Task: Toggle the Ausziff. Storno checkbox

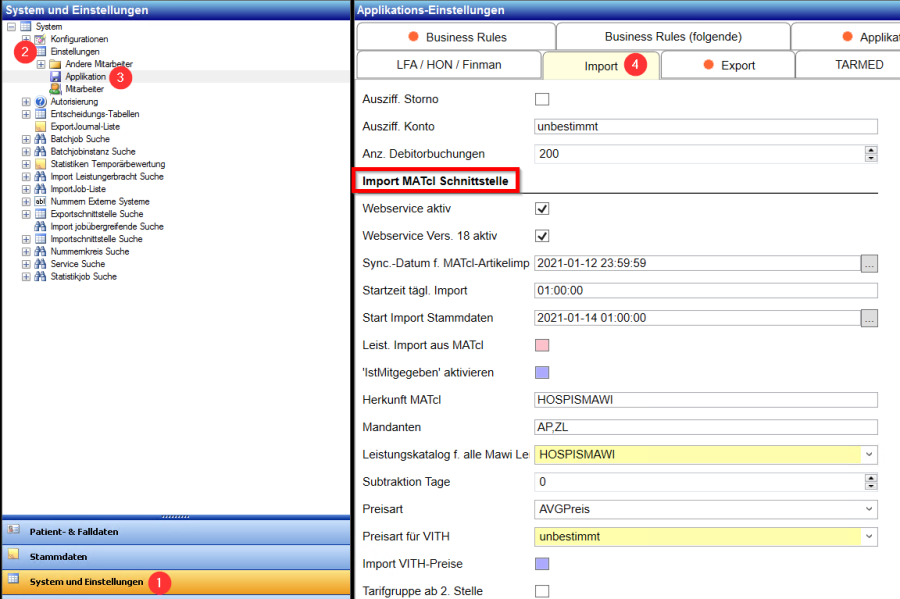Action: click(x=542, y=99)
